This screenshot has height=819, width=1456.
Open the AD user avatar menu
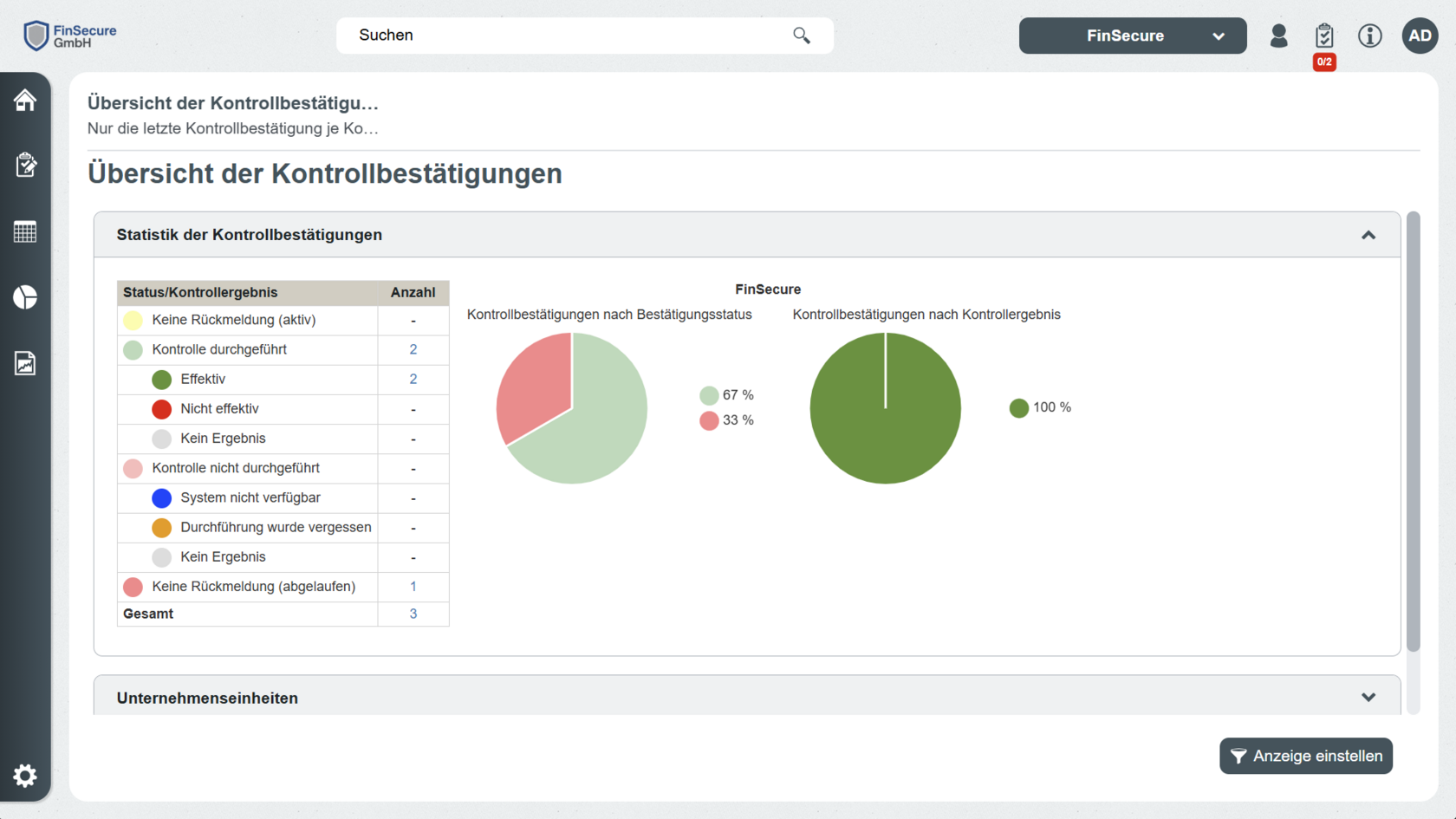[1420, 36]
